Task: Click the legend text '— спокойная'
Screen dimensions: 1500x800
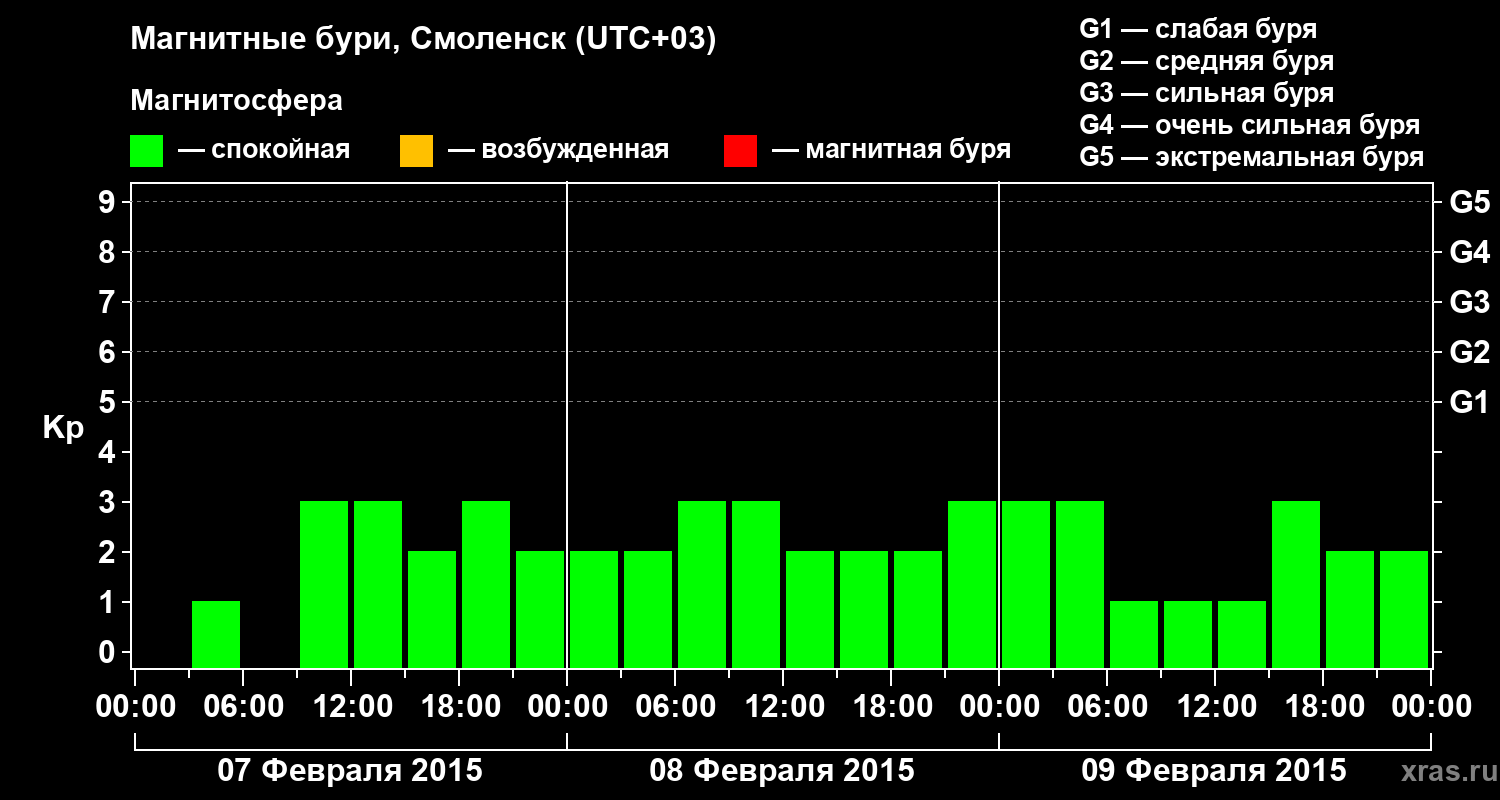Action: click(x=264, y=151)
